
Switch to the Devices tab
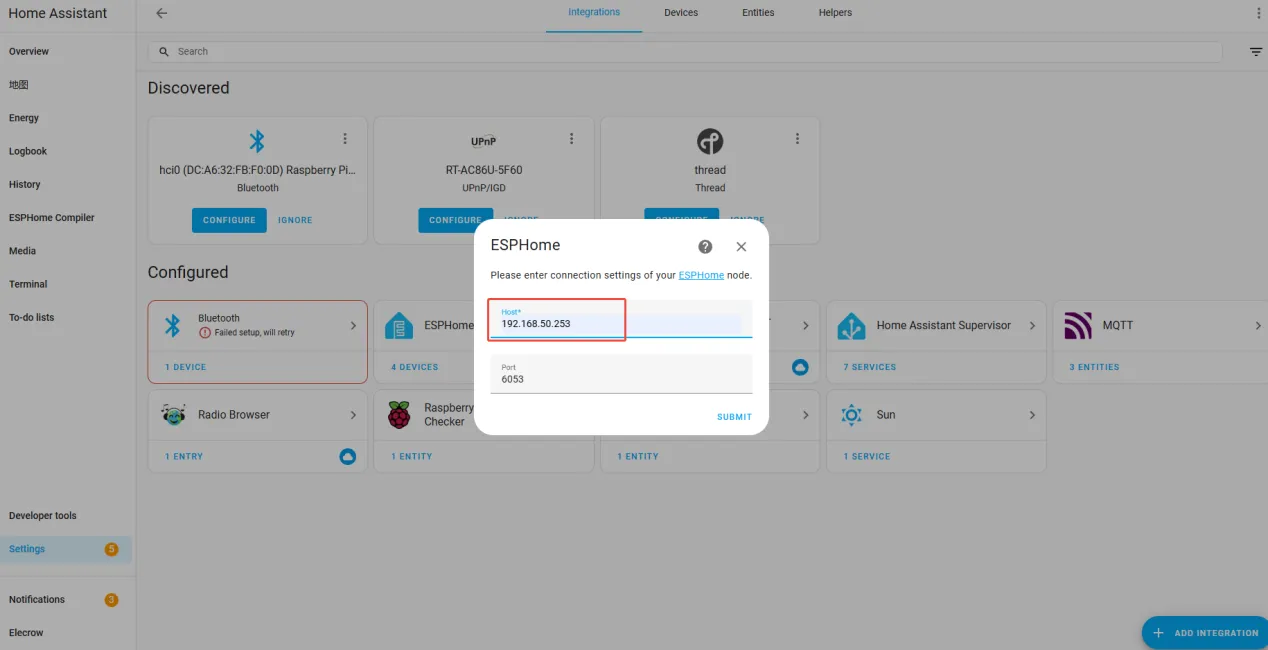coord(681,13)
